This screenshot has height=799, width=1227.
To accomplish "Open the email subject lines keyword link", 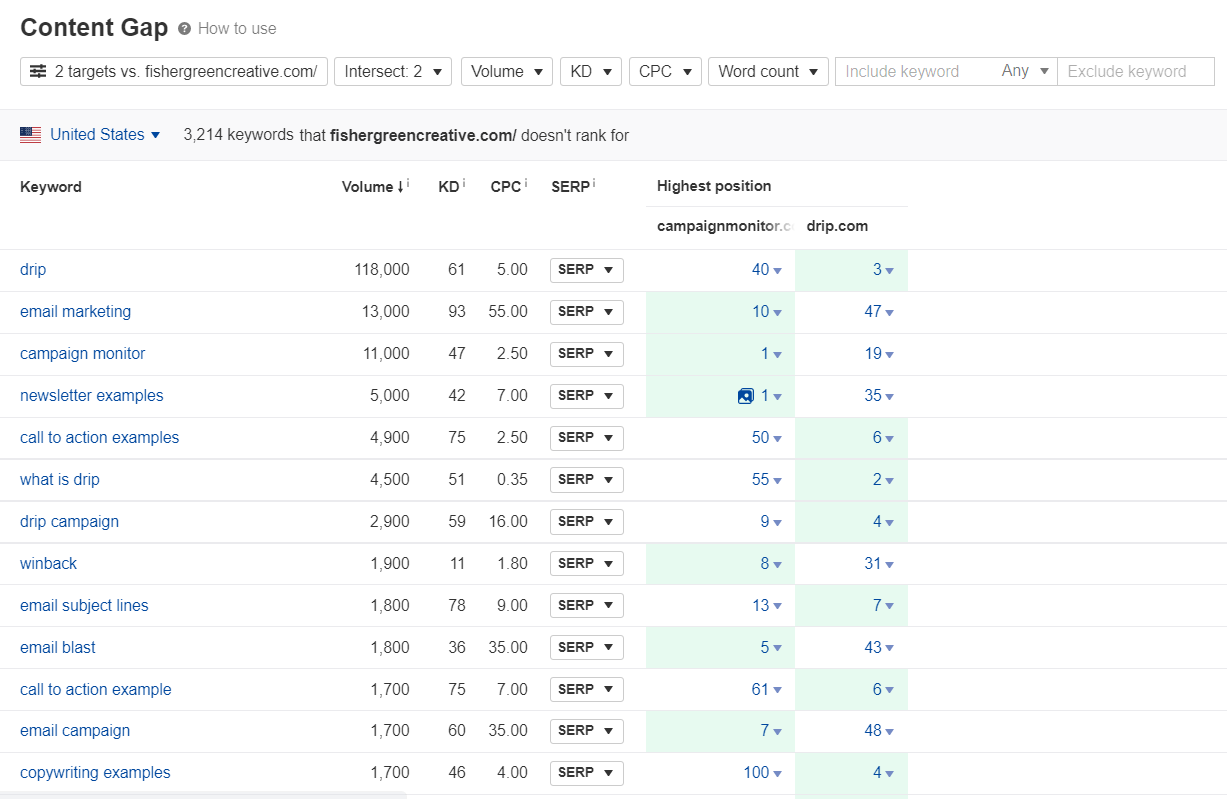I will click(x=84, y=606).
